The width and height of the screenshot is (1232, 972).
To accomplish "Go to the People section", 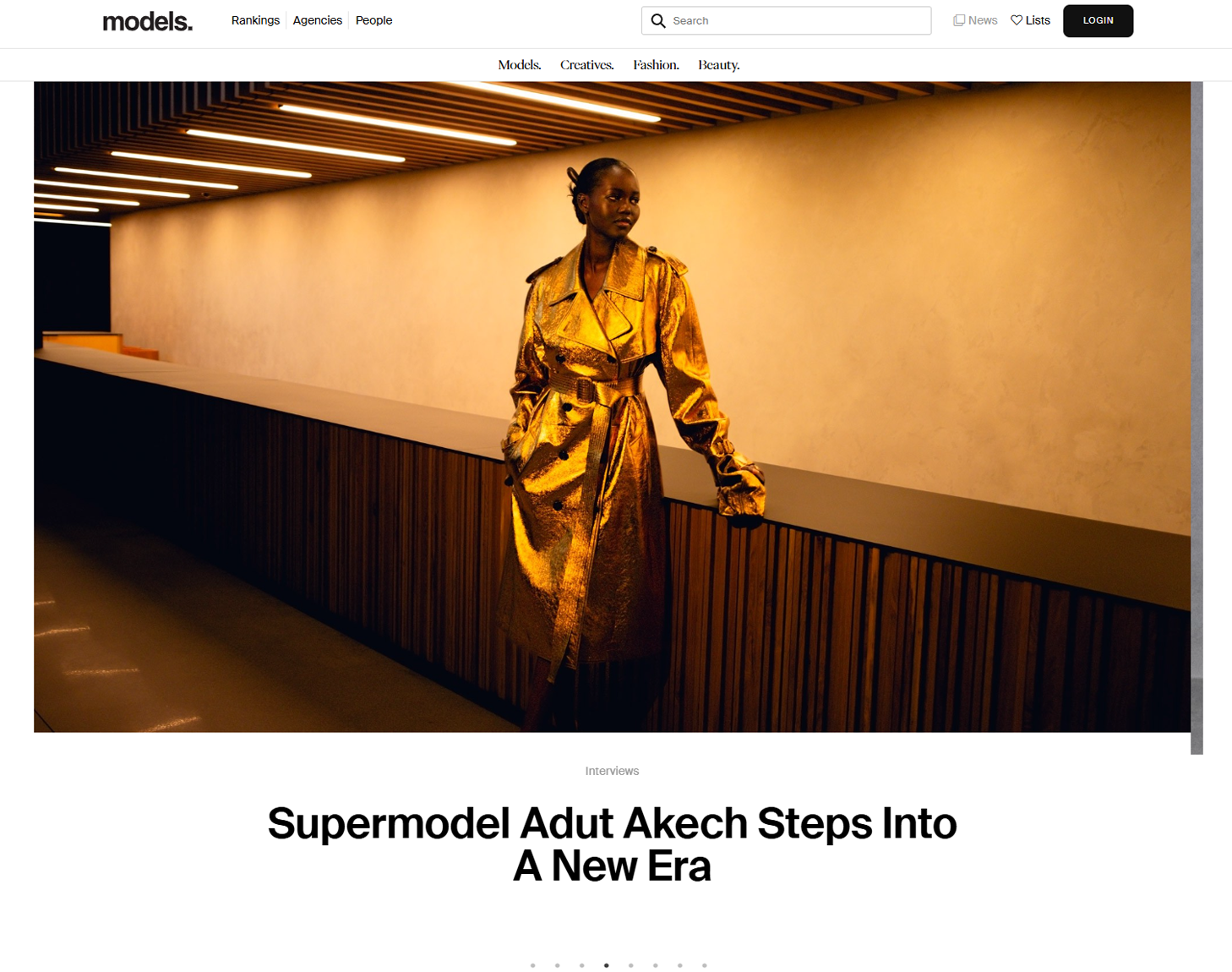I will pos(373,20).
